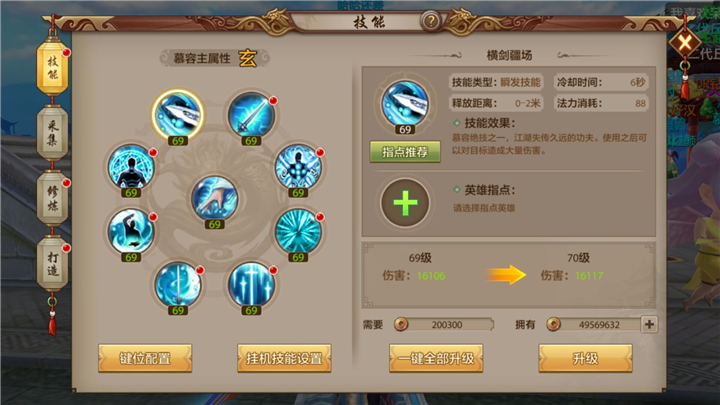Open 键位配置 key configuration
720x405 pixels.
pyautogui.click(x=145, y=358)
